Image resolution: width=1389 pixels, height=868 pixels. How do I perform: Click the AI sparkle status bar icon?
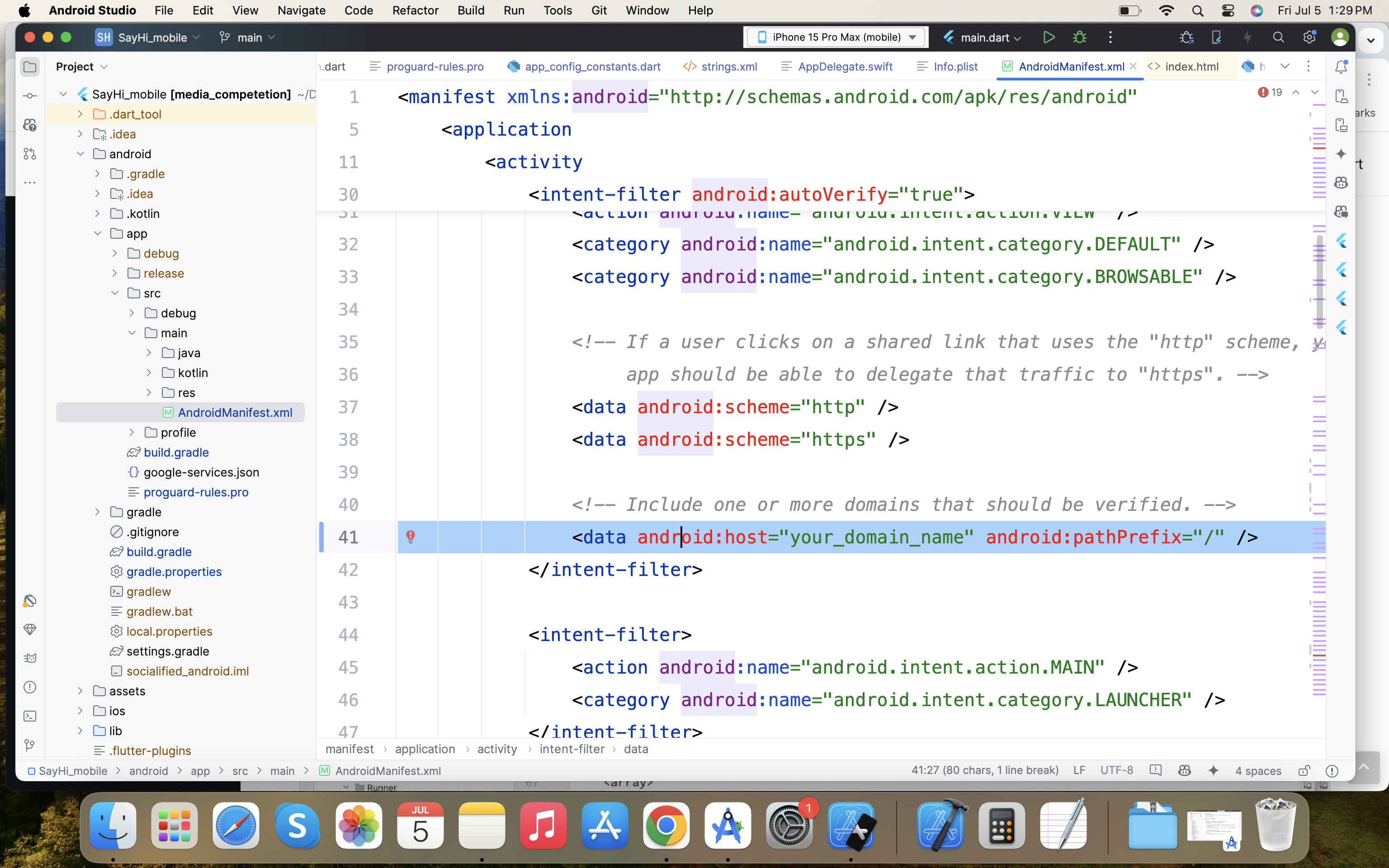click(1214, 770)
